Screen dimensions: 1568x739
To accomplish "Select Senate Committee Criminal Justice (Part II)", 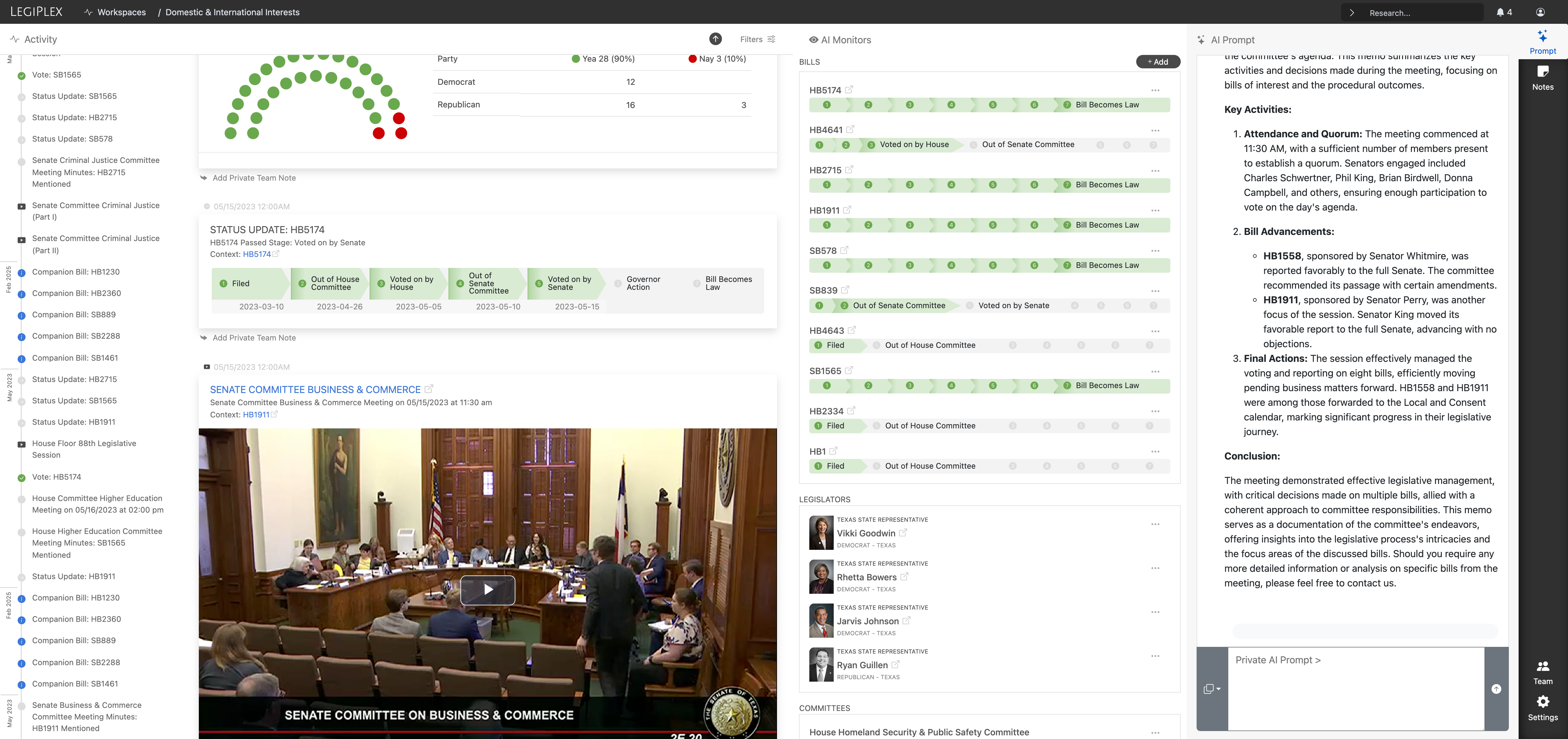I will (95, 244).
